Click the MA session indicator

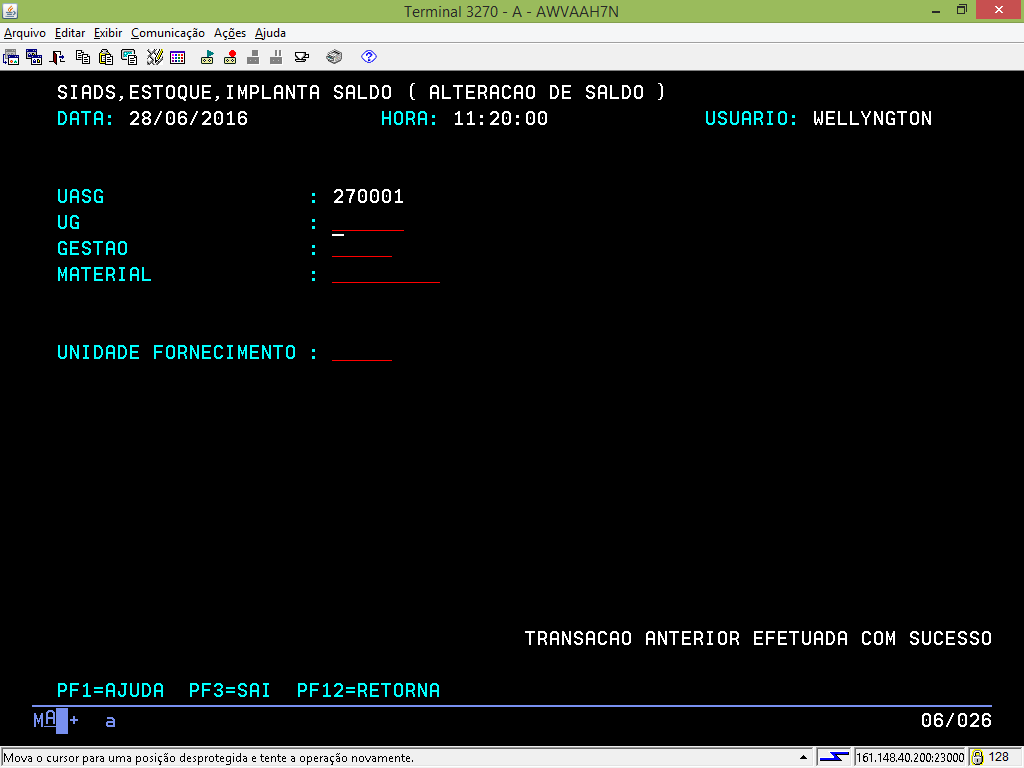click(x=44, y=720)
